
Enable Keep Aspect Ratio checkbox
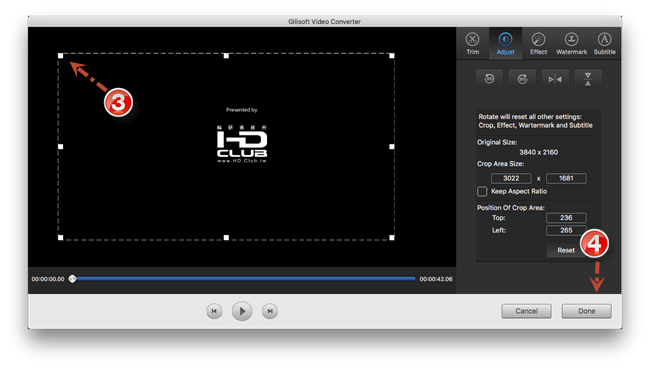[482, 192]
